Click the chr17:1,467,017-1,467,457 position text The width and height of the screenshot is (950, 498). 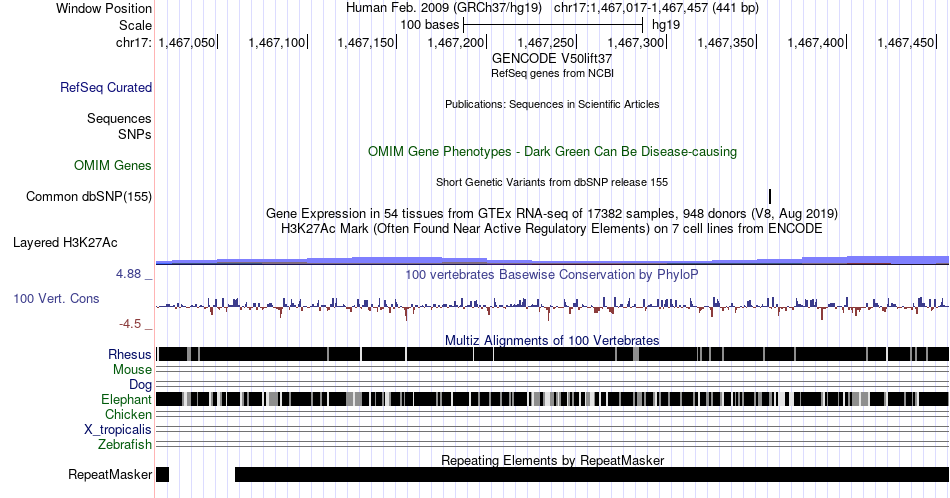point(656,8)
